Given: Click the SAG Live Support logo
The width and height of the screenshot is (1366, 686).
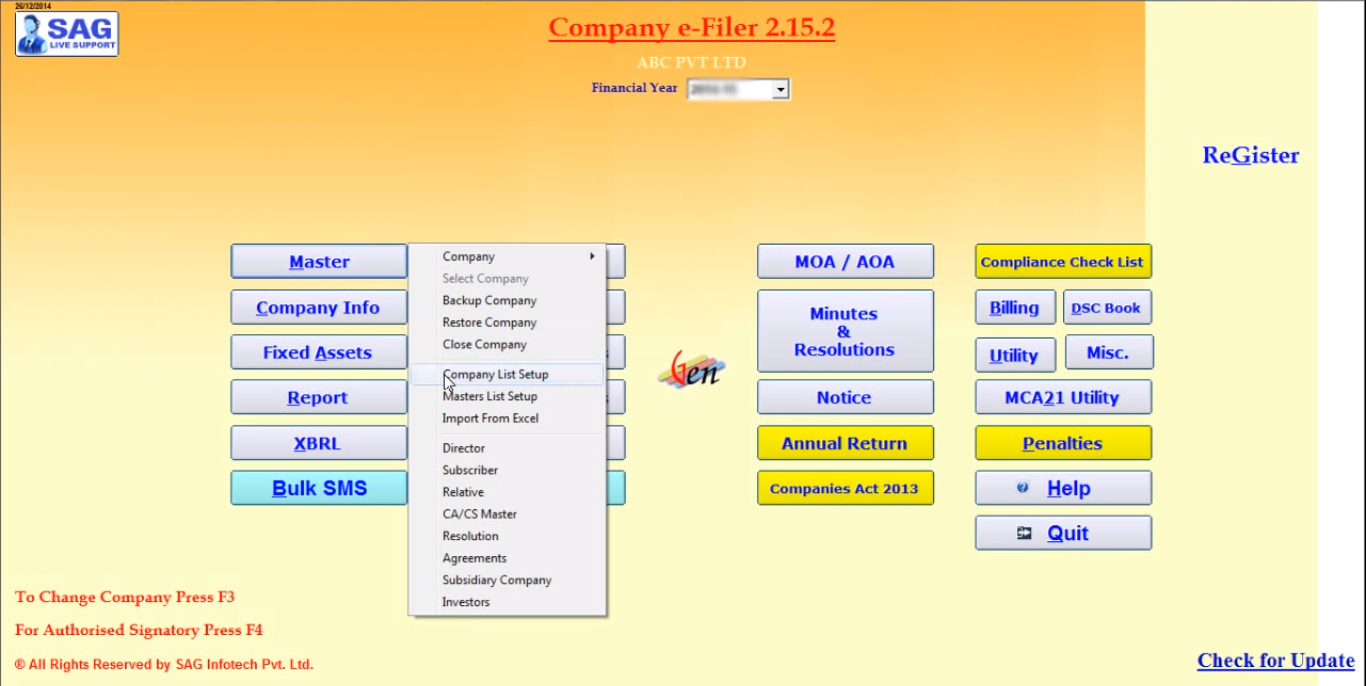Looking at the screenshot, I should 67,33.
